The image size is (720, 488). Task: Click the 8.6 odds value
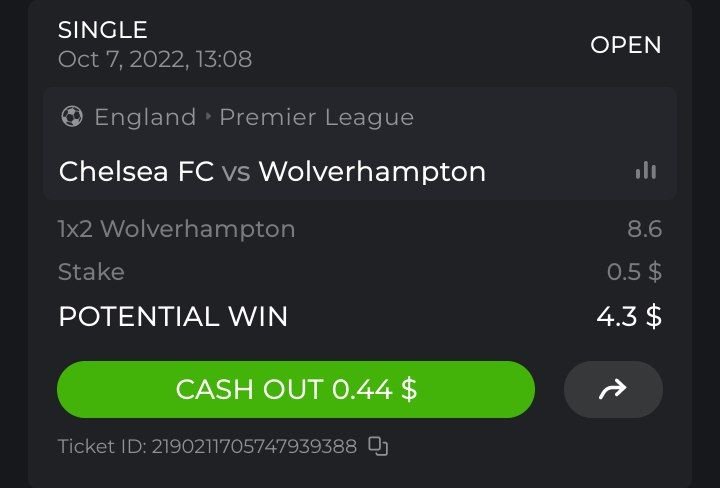tap(644, 229)
